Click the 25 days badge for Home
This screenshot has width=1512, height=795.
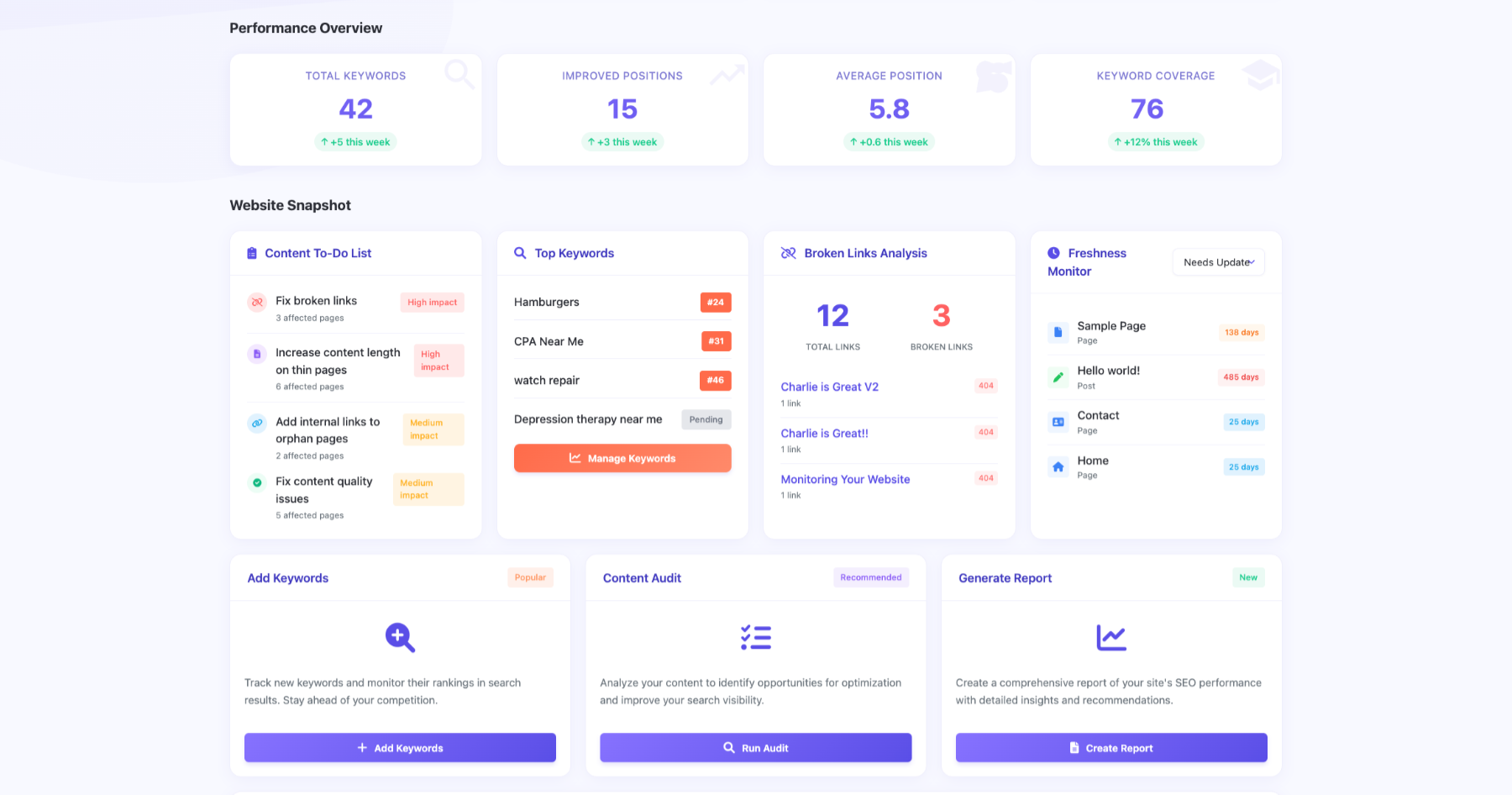coord(1243,467)
